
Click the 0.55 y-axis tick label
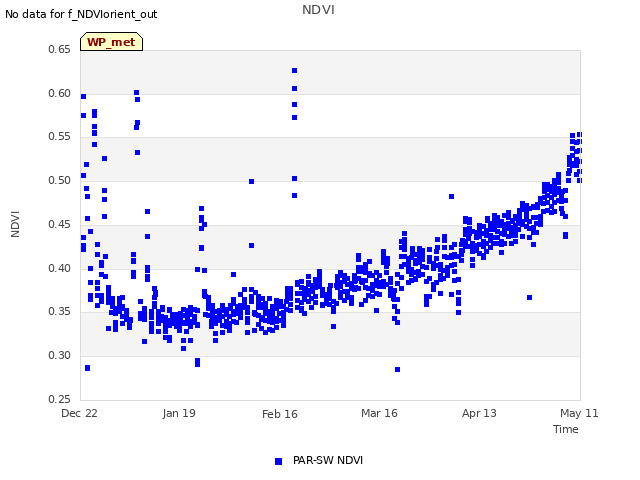click(59, 137)
